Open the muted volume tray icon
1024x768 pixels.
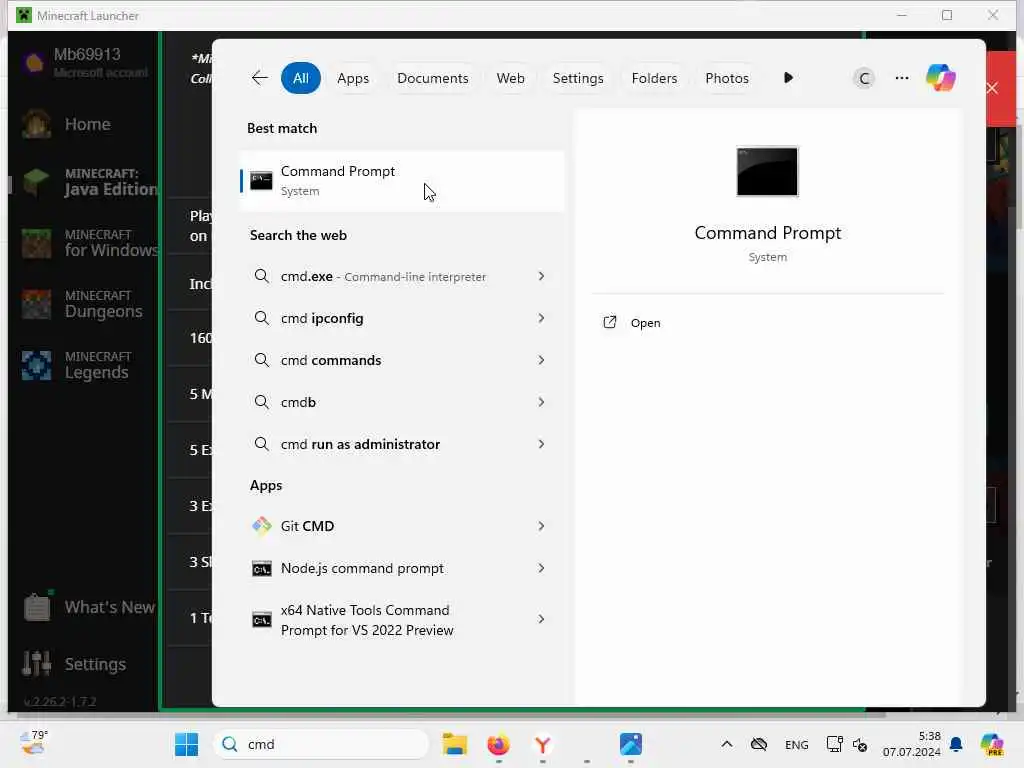pos(860,744)
